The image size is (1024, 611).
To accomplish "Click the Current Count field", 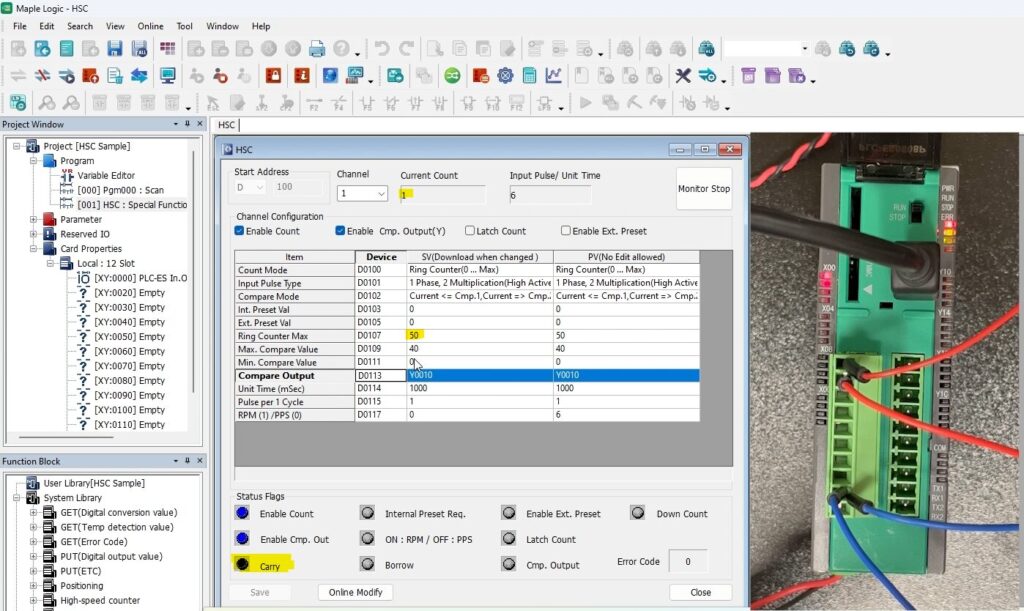I will 443,195.
